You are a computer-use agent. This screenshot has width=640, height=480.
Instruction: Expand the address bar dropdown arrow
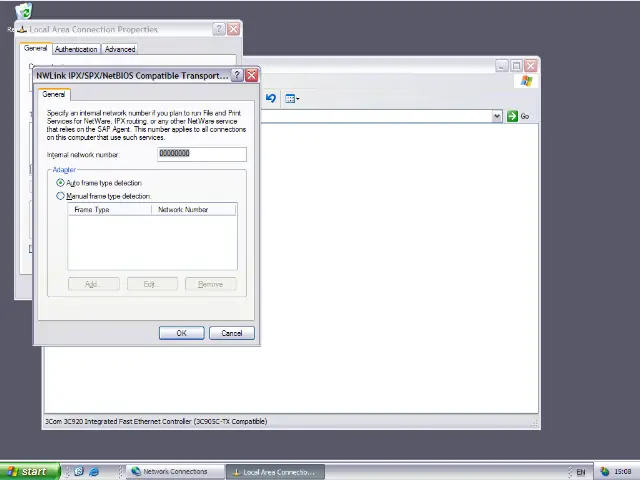[x=497, y=116]
